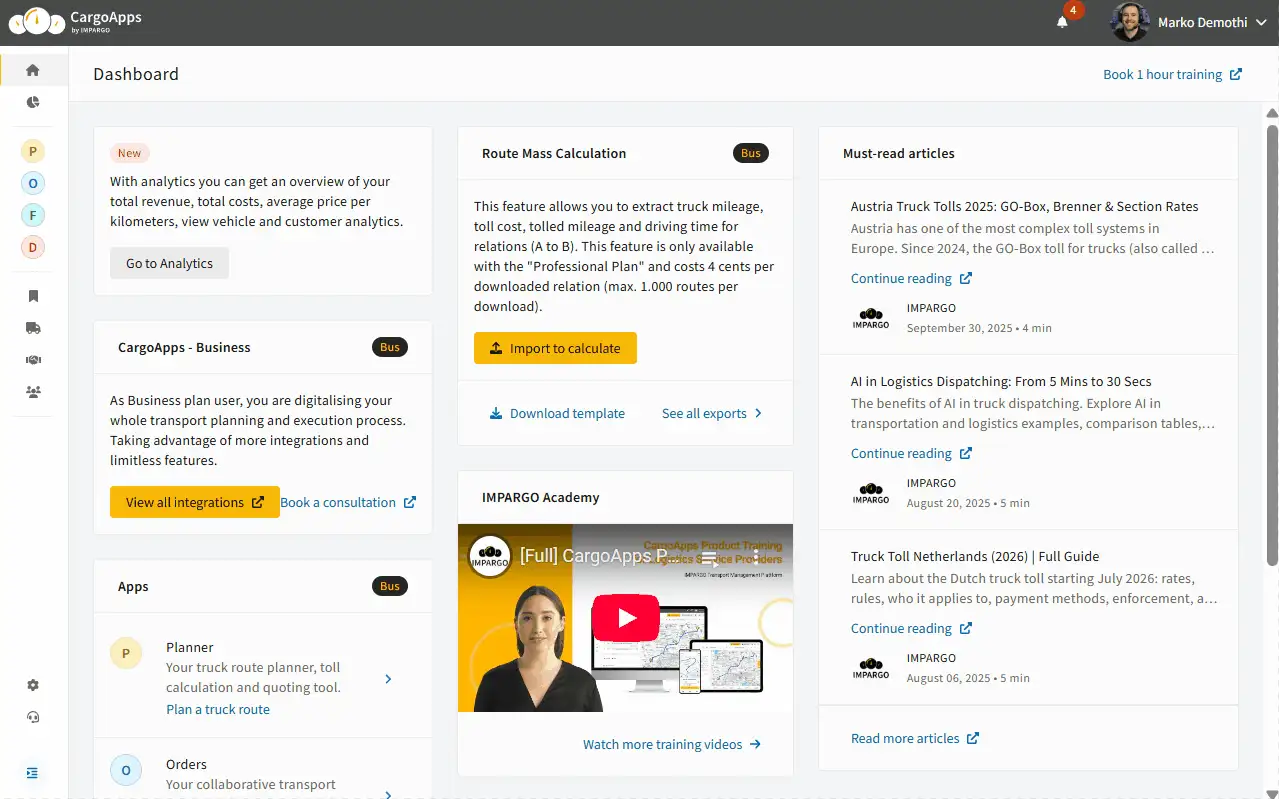Open Book a consultation link
1279x799 pixels.
pos(348,502)
